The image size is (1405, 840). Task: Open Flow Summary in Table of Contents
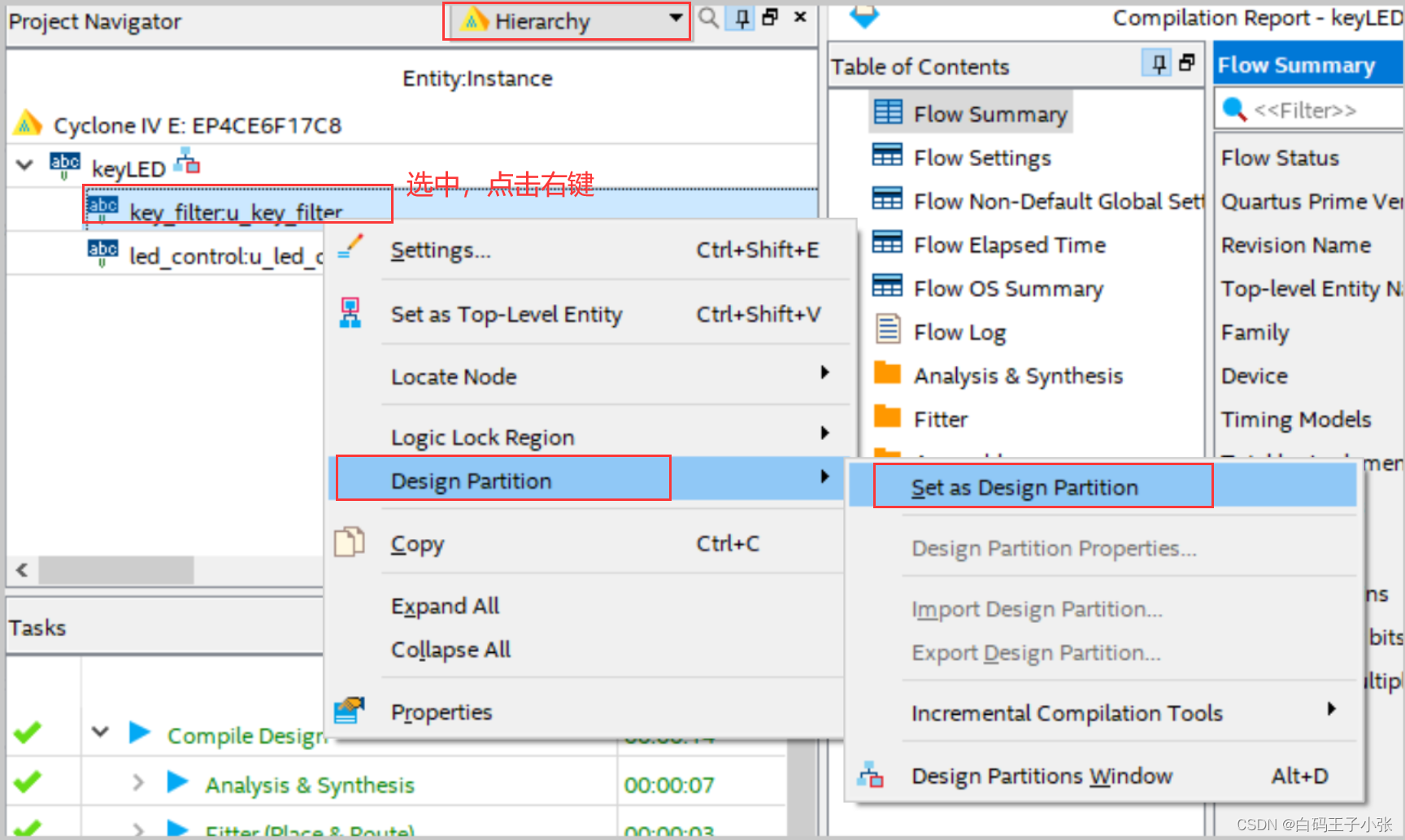point(990,114)
